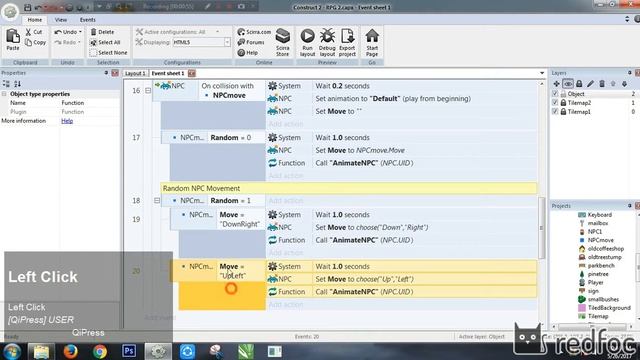This screenshot has height=360, width=640.
Task: Click Select None in Selection group
Action: [x=109, y=53]
